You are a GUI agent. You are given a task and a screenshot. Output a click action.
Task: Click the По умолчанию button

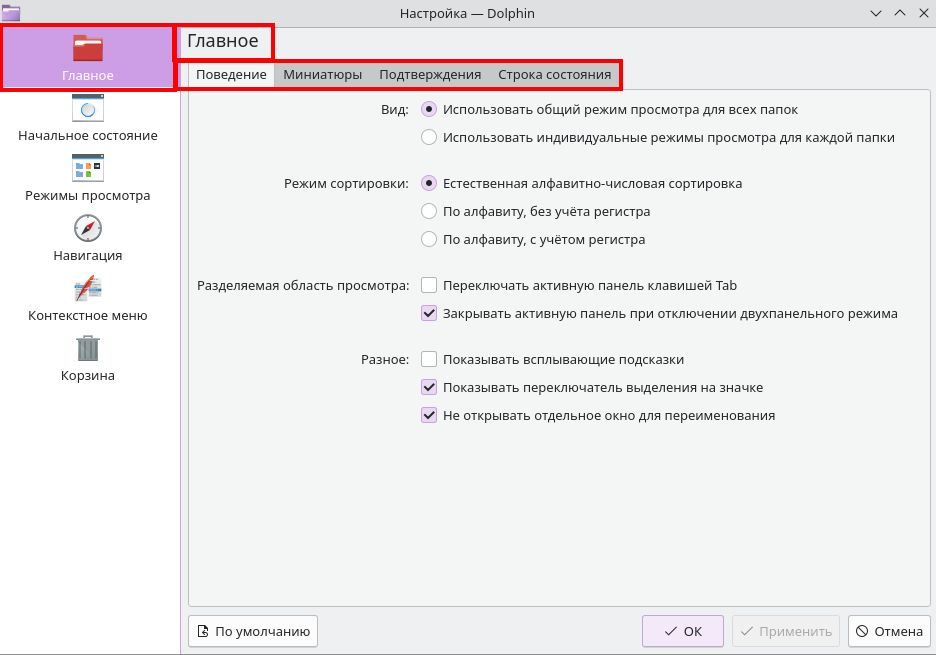(x=253, y=631)
